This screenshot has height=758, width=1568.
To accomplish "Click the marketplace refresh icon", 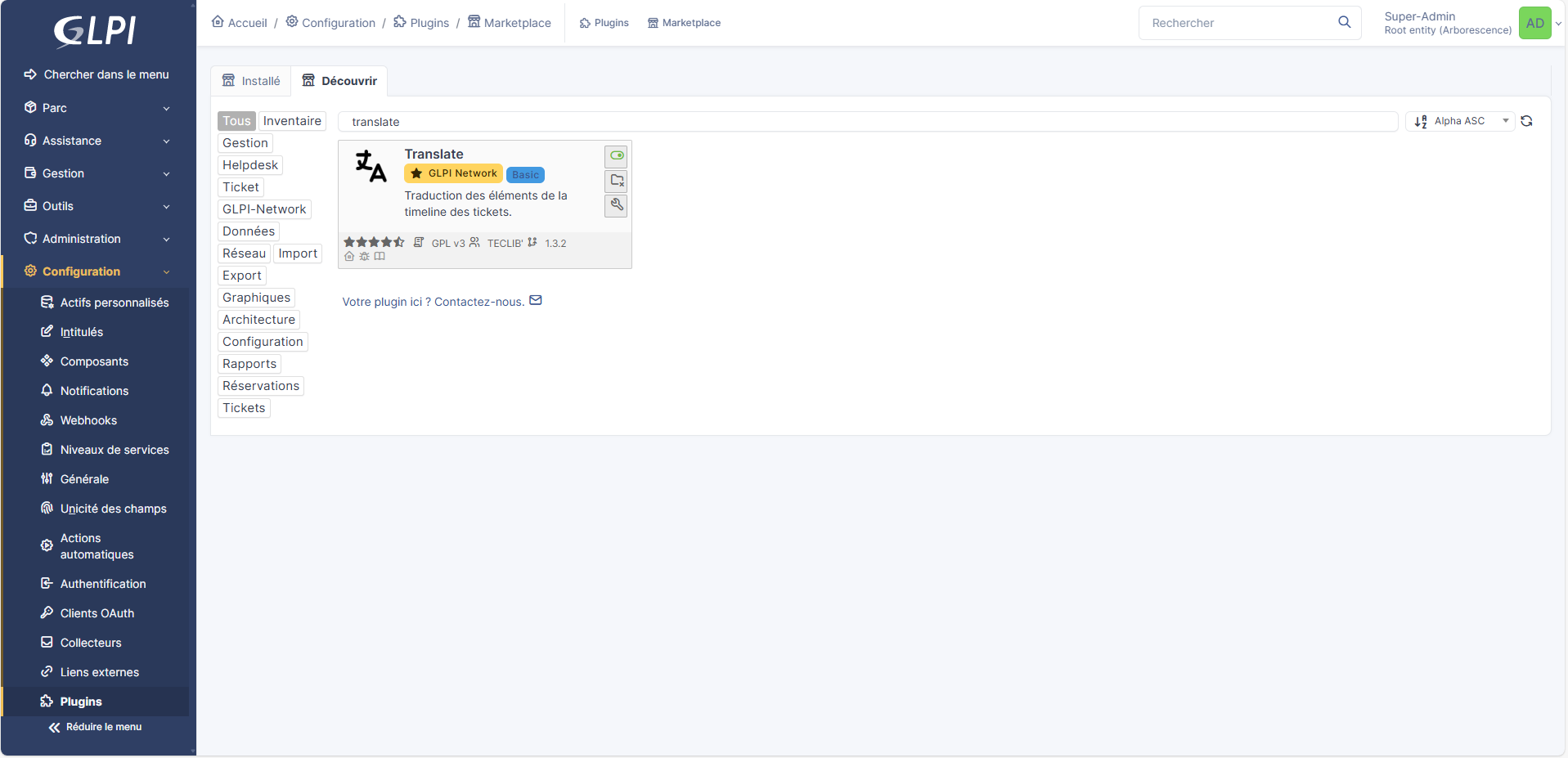I will 1526,121.
